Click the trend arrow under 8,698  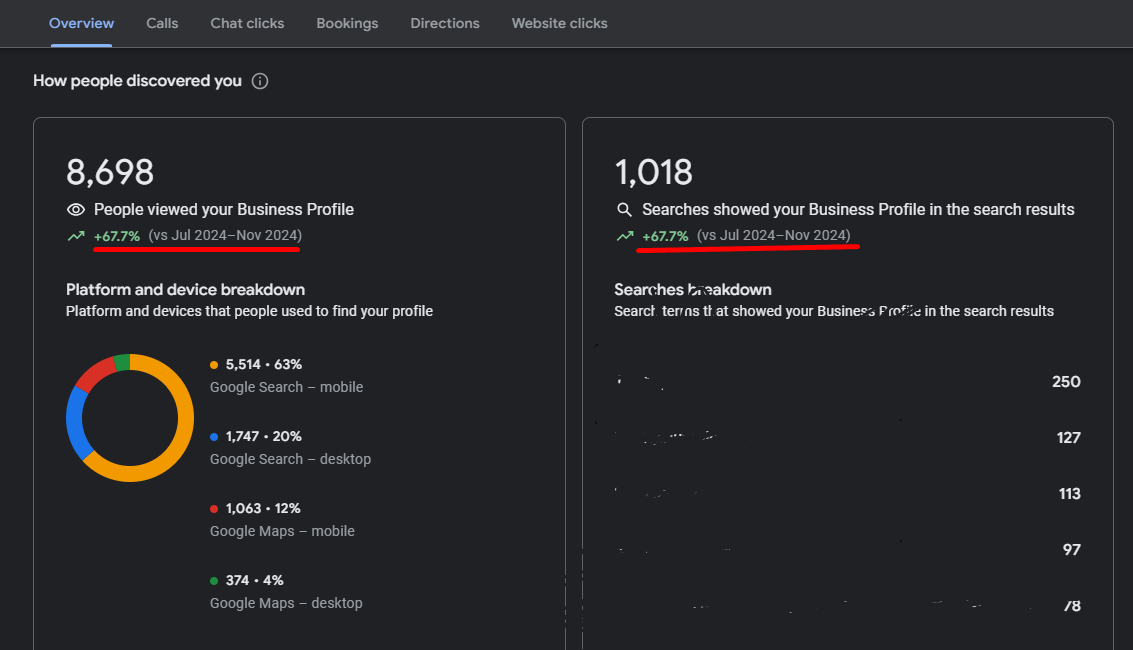[x=76, y=236]
